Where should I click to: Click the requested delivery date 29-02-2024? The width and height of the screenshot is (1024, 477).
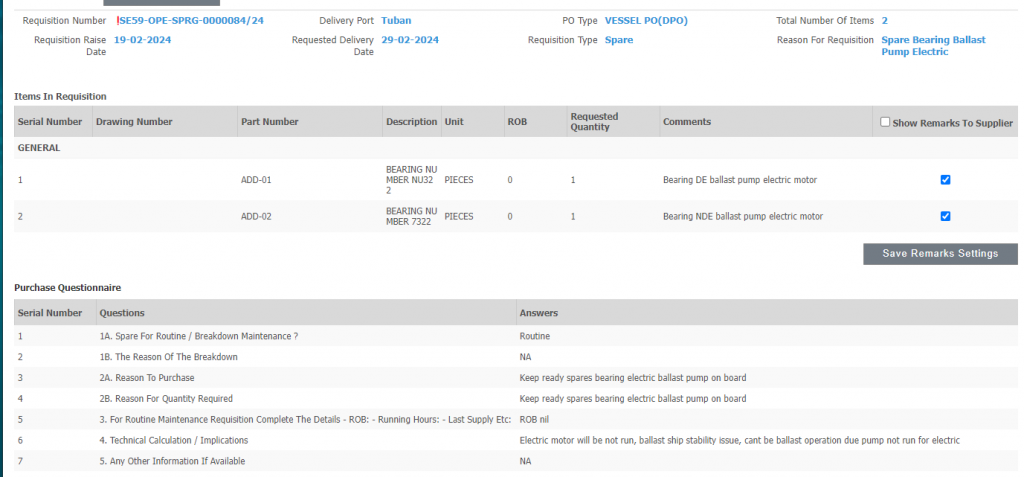click(410, 40)
